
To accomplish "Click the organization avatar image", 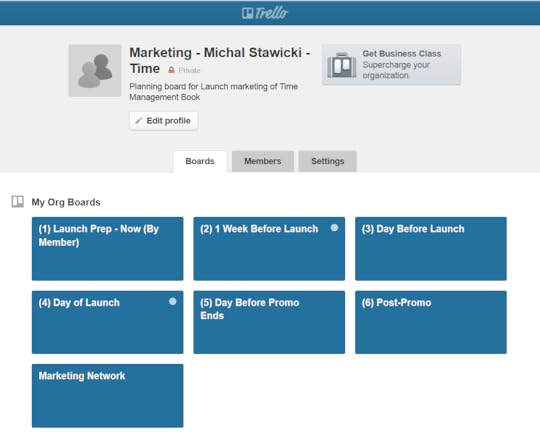I will pos(95,71).
